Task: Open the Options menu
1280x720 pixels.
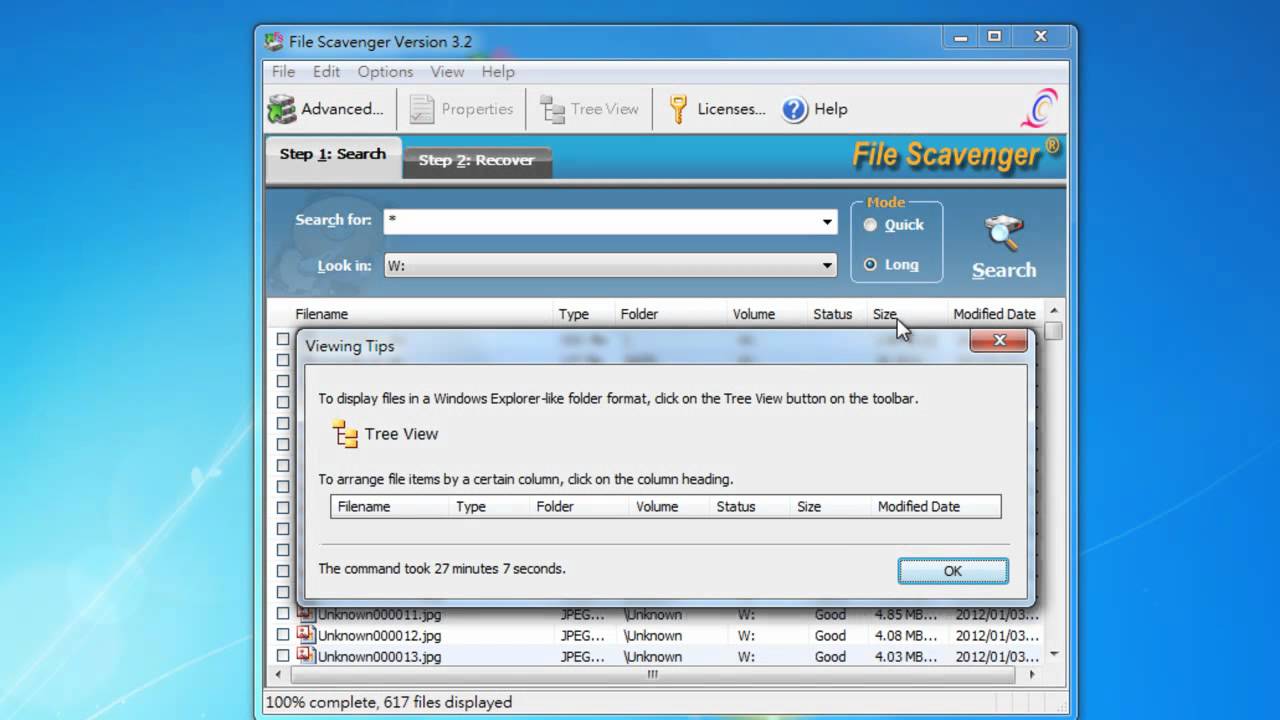Action: click(x=385, y=72)
